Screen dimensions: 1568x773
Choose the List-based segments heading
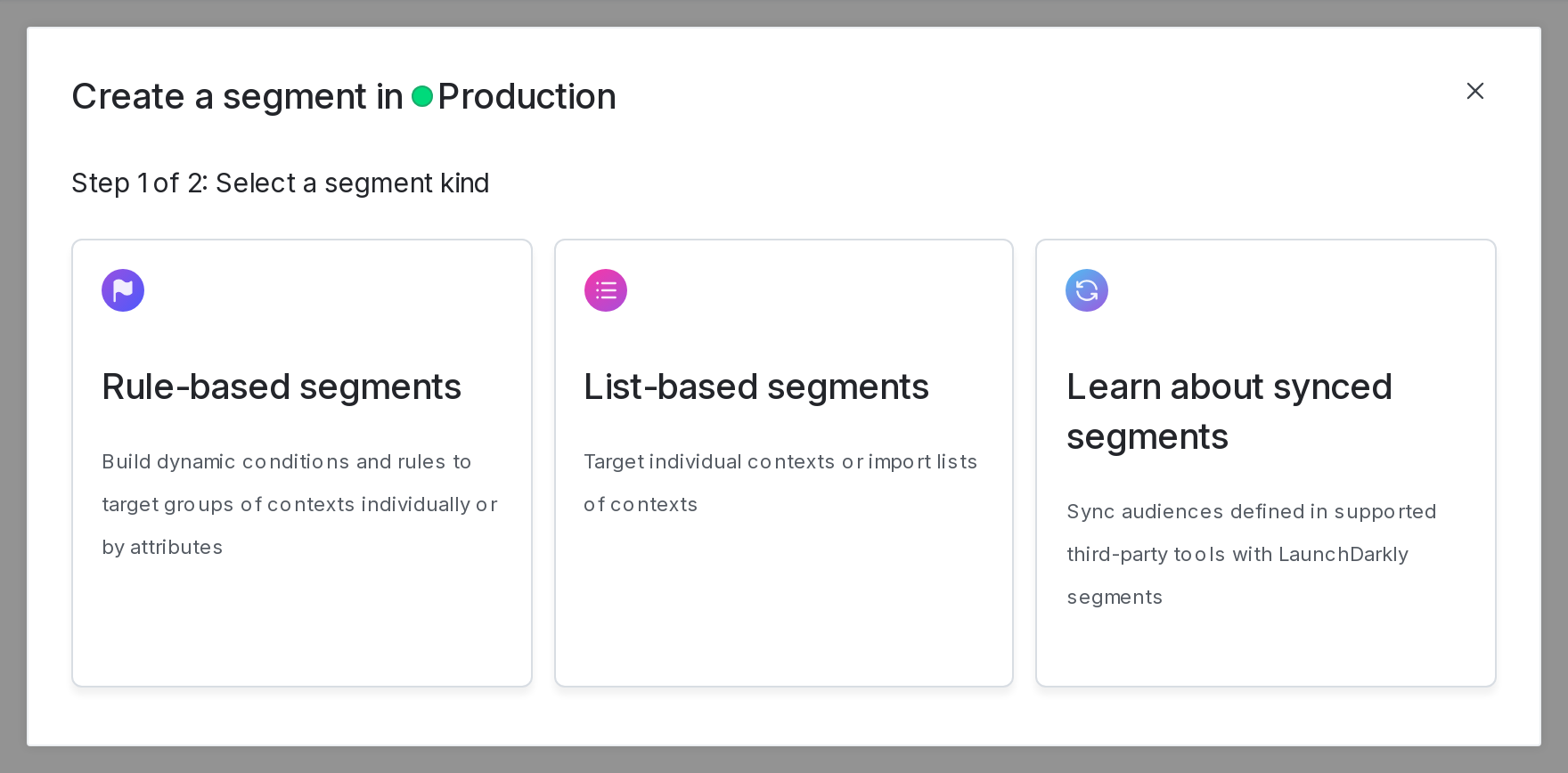click(756, 387)
